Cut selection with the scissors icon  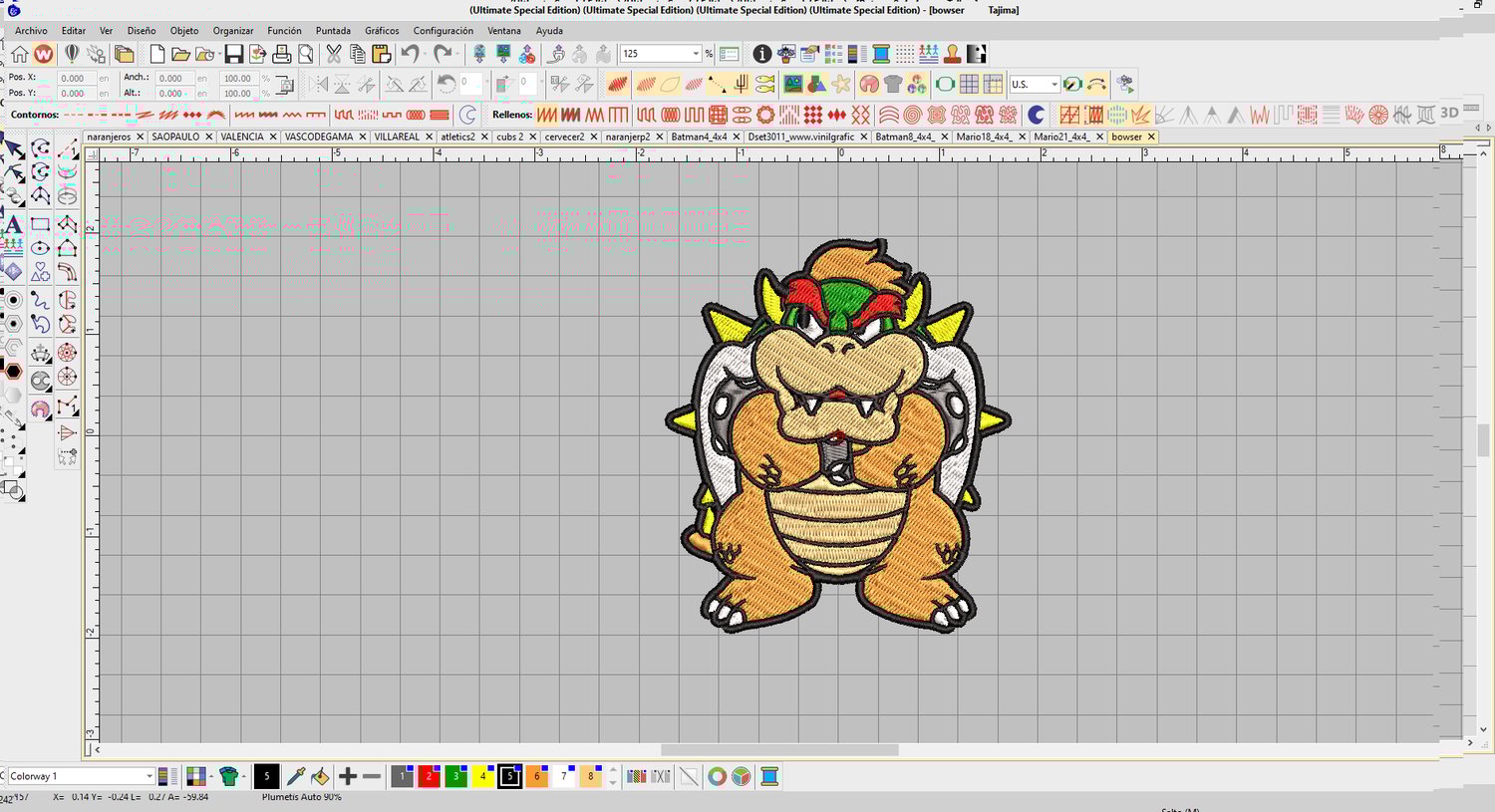(x=334, y=54)
